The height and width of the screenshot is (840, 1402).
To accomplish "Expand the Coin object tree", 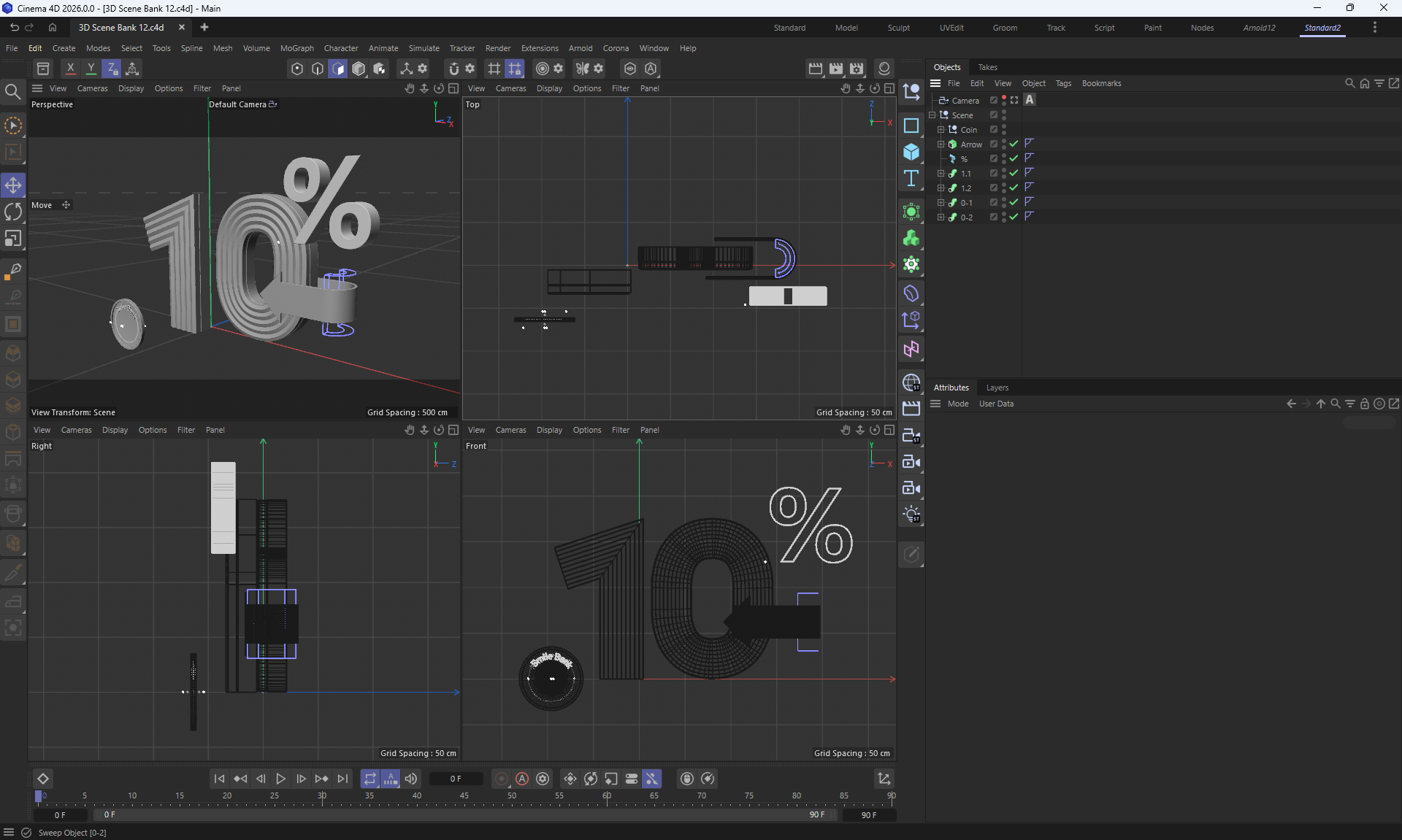I will tap(941, 130).
